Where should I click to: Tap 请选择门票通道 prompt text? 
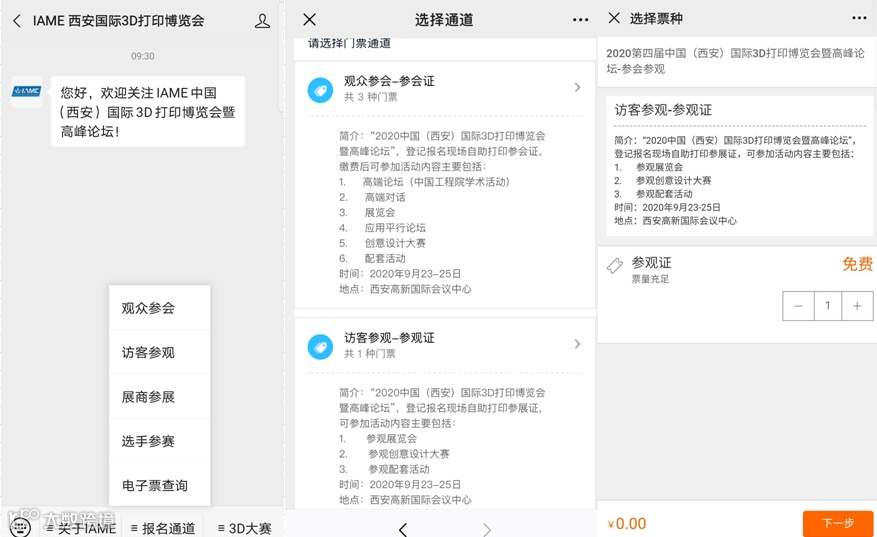click(350, 43)
